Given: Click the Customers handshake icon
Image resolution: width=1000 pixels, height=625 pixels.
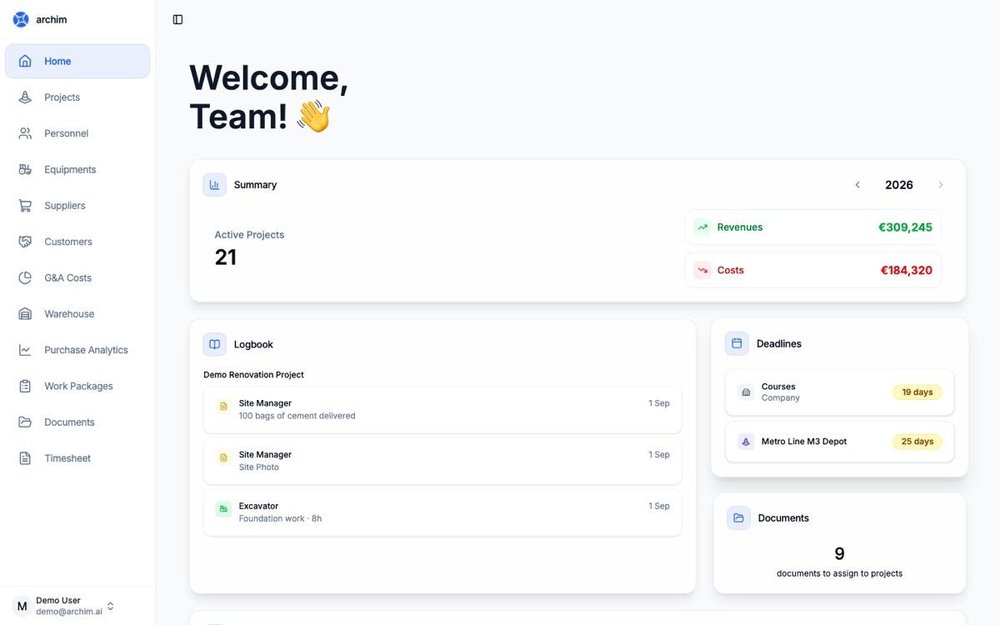Looking at the screenshot, I should click(x=25, y=242).
